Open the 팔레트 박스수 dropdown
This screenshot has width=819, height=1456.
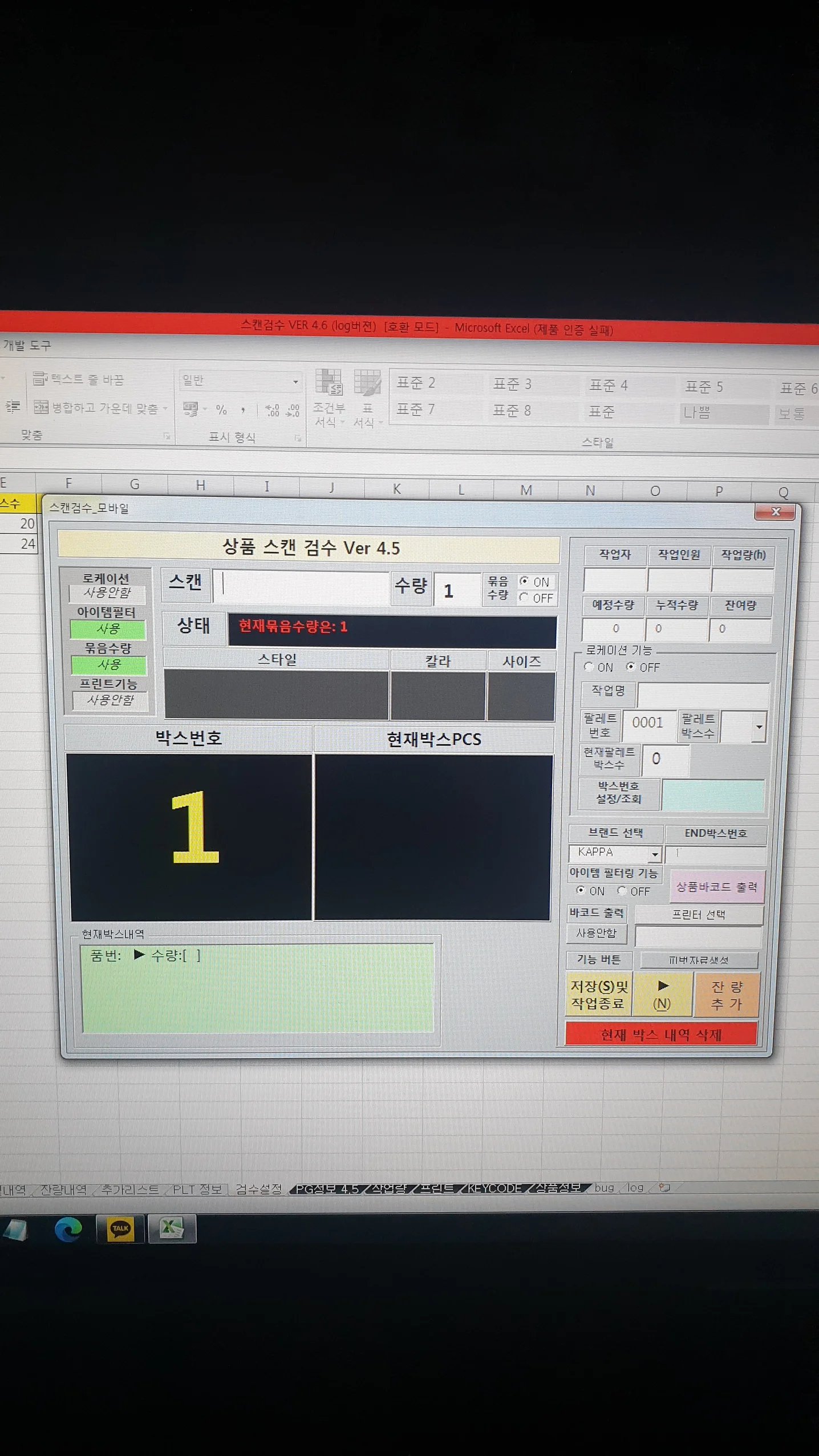click(758, 727)
